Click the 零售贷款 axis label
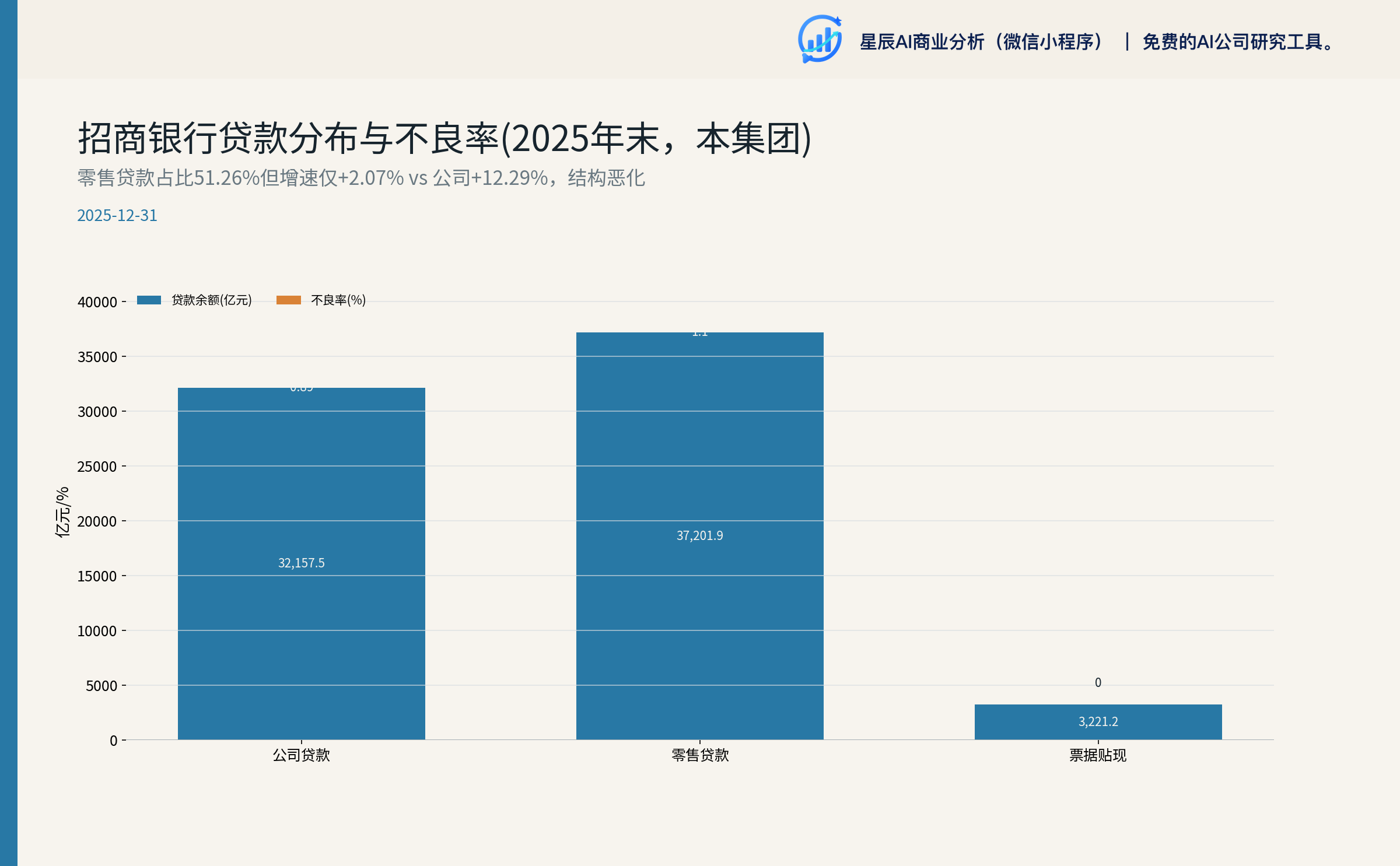The image size is (1400, 866). pos(700,755)
